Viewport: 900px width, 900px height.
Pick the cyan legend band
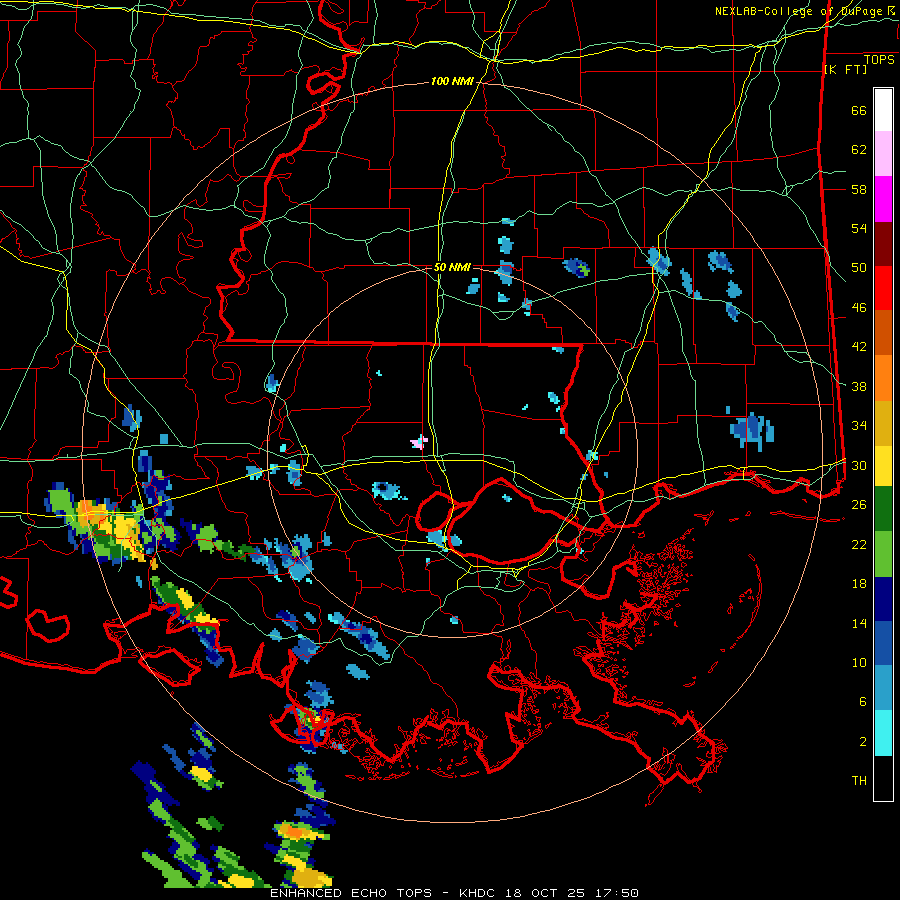click(x=883, y=733)
